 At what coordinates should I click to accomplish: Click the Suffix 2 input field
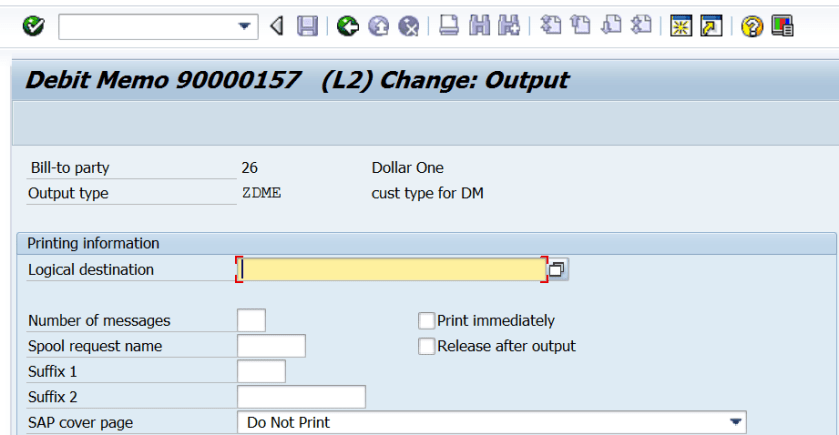(301, 397)
